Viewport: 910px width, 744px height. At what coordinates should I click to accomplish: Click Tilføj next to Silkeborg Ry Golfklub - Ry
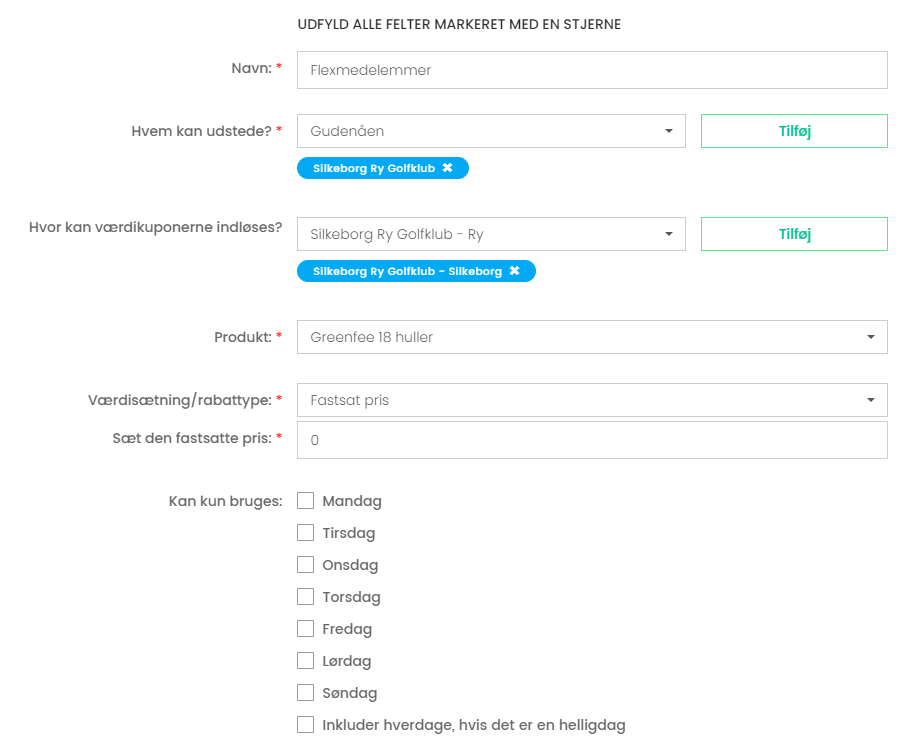(x=794, y=234)
